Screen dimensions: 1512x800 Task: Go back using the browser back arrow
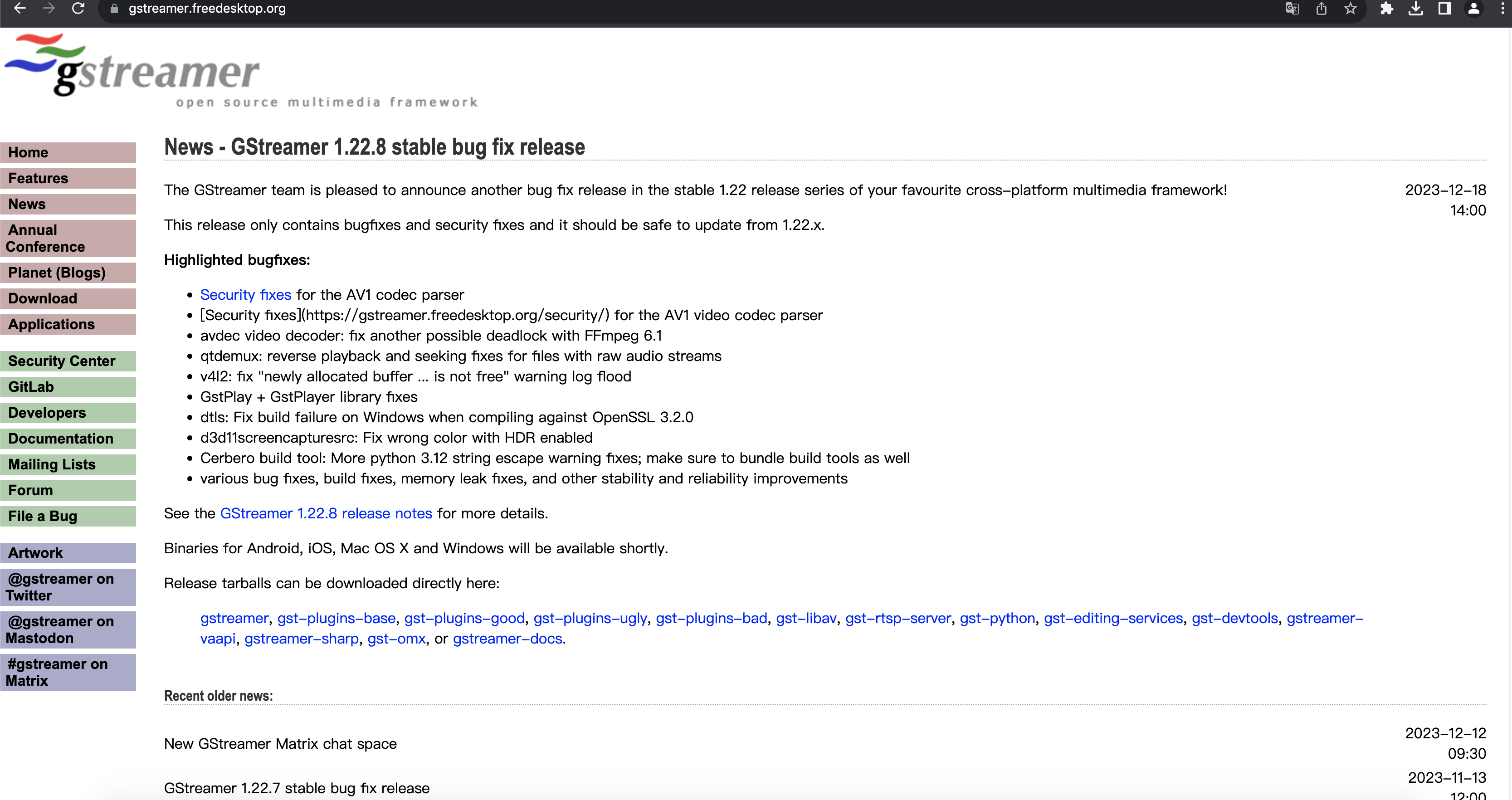(x=20, y=8)
